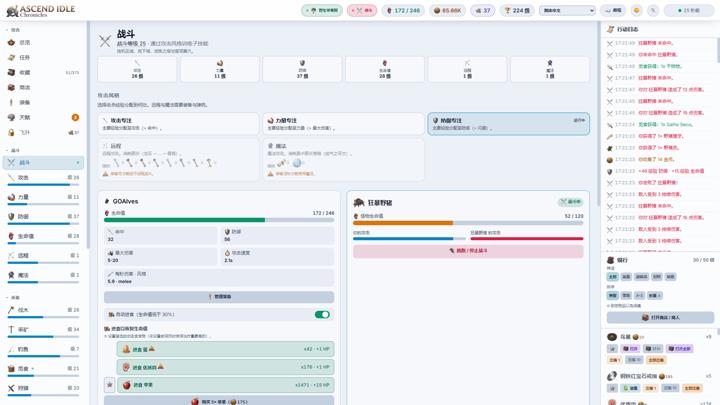Expand the cooking skill chevron in sidebar
The image size is (720, 405).
pos(33,369)
